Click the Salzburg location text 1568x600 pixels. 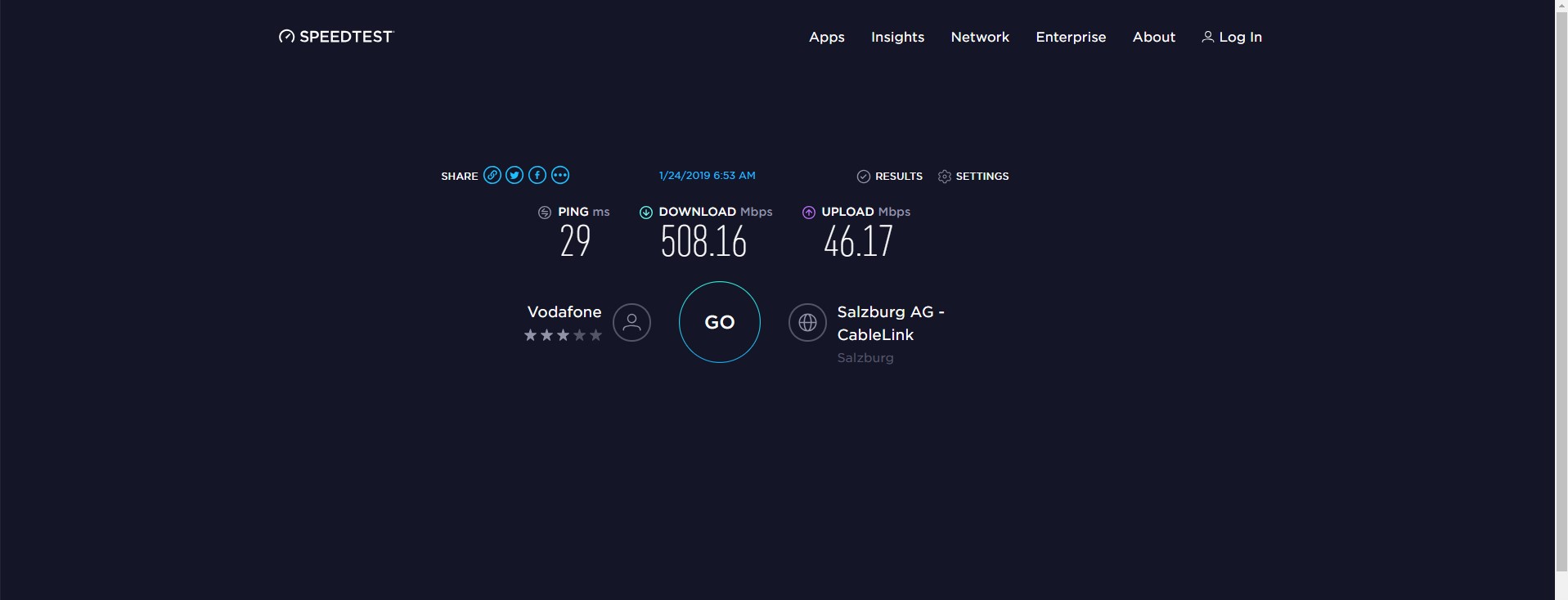click(x=865, y=358)
